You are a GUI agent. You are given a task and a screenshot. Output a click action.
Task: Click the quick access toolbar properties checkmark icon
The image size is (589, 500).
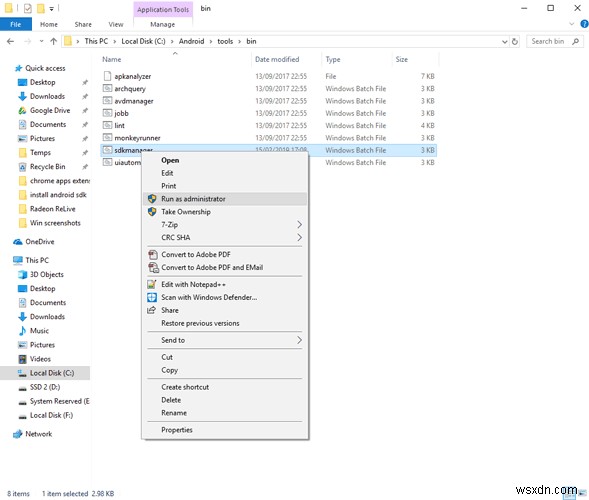point(27,8)
